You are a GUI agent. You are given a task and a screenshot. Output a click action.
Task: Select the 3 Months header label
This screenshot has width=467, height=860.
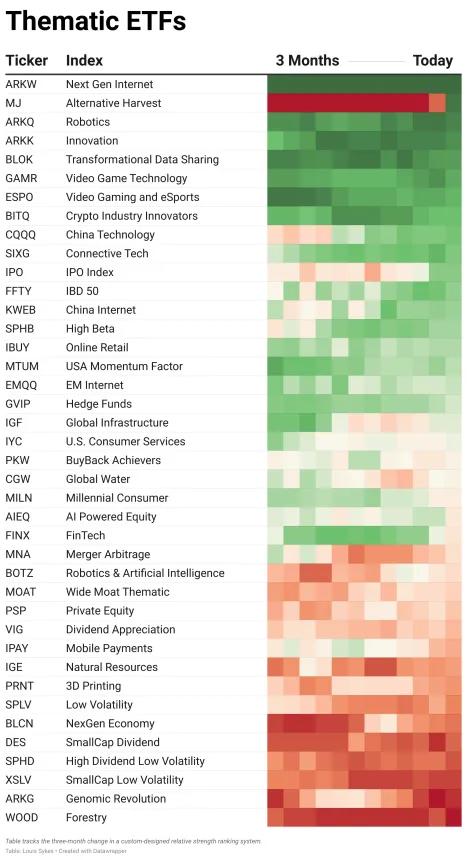point(307,60)
